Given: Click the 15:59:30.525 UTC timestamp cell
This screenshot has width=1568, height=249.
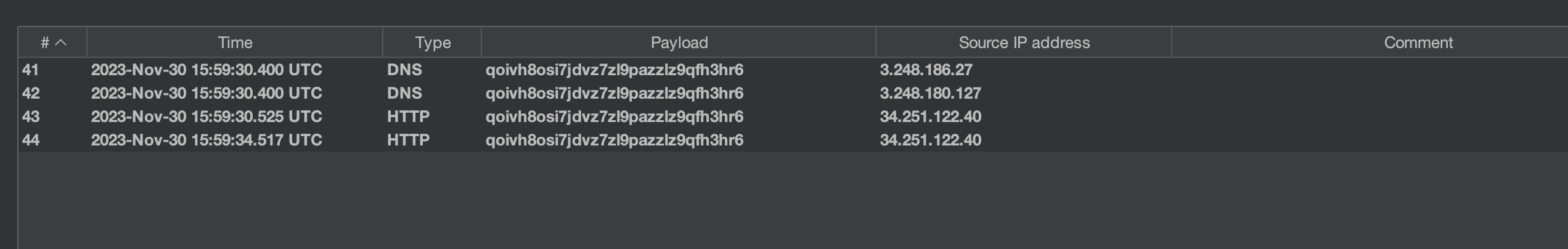Looking at the screenshot, I should (206, 116).
